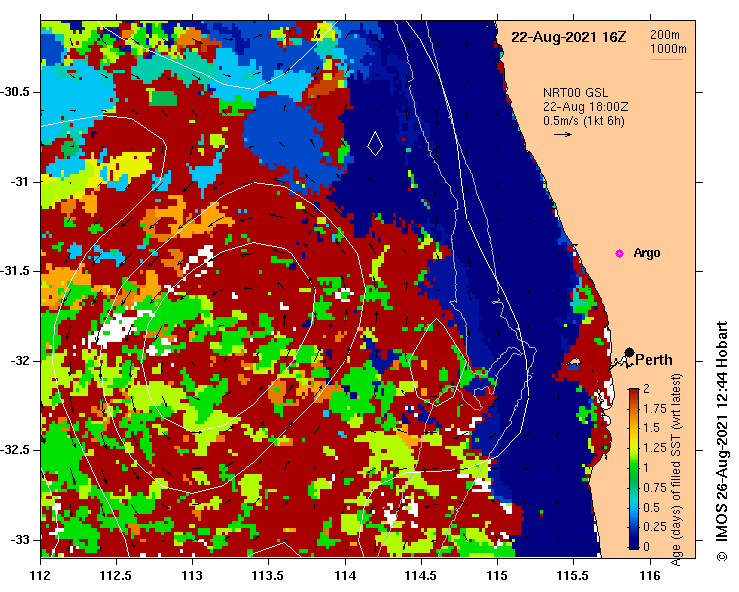Viewport: 739px width, 592px height.
Task: Click the '116' longitude axis label
Action: 650,576
